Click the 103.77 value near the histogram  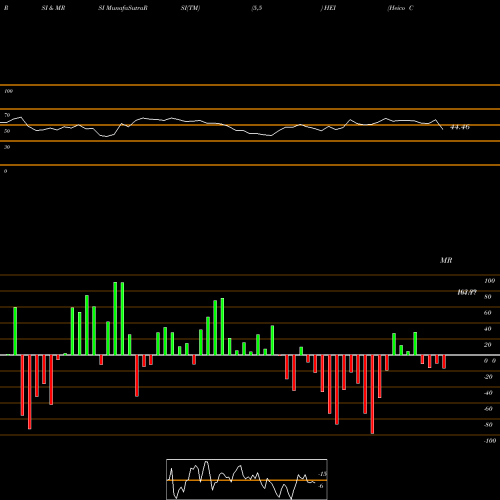[x=467, y=292]
